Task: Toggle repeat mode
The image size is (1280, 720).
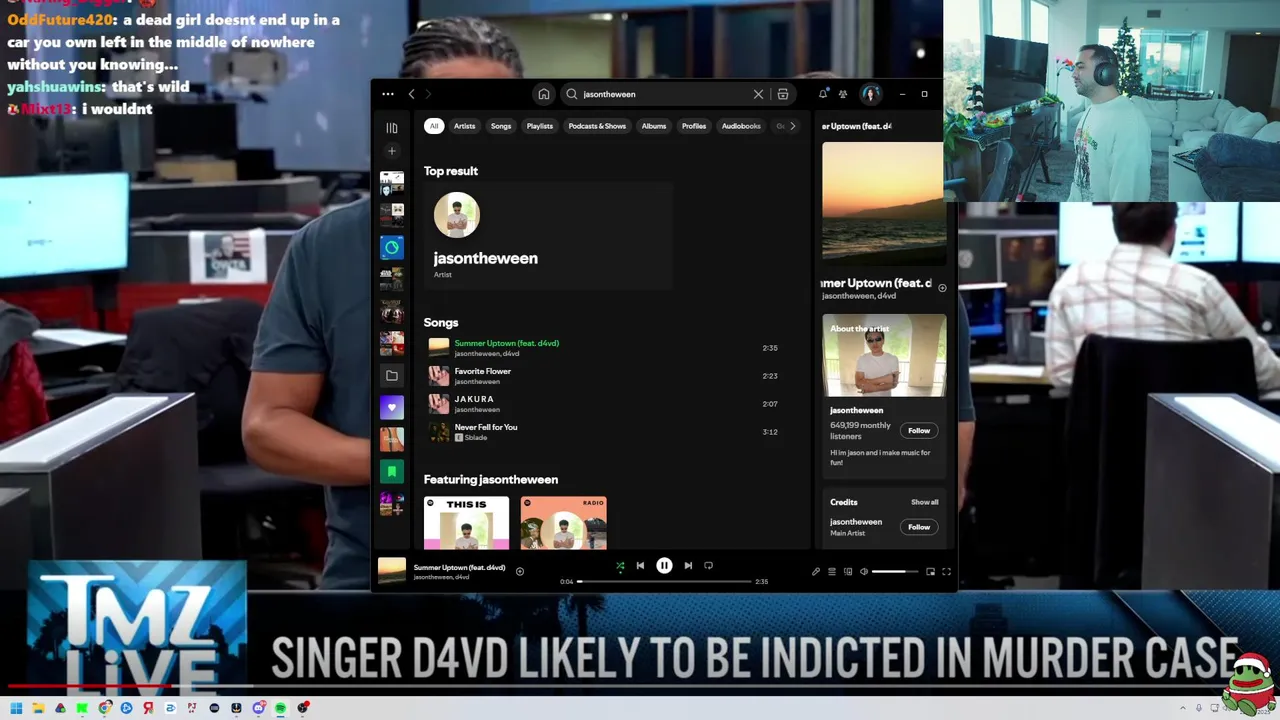Action: [709, 566]
